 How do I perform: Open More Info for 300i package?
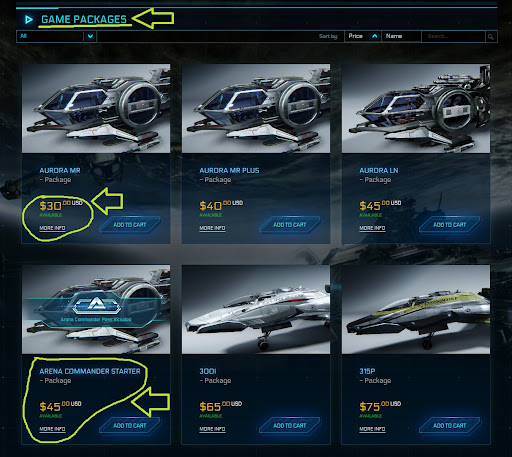(x=212, y=429)
